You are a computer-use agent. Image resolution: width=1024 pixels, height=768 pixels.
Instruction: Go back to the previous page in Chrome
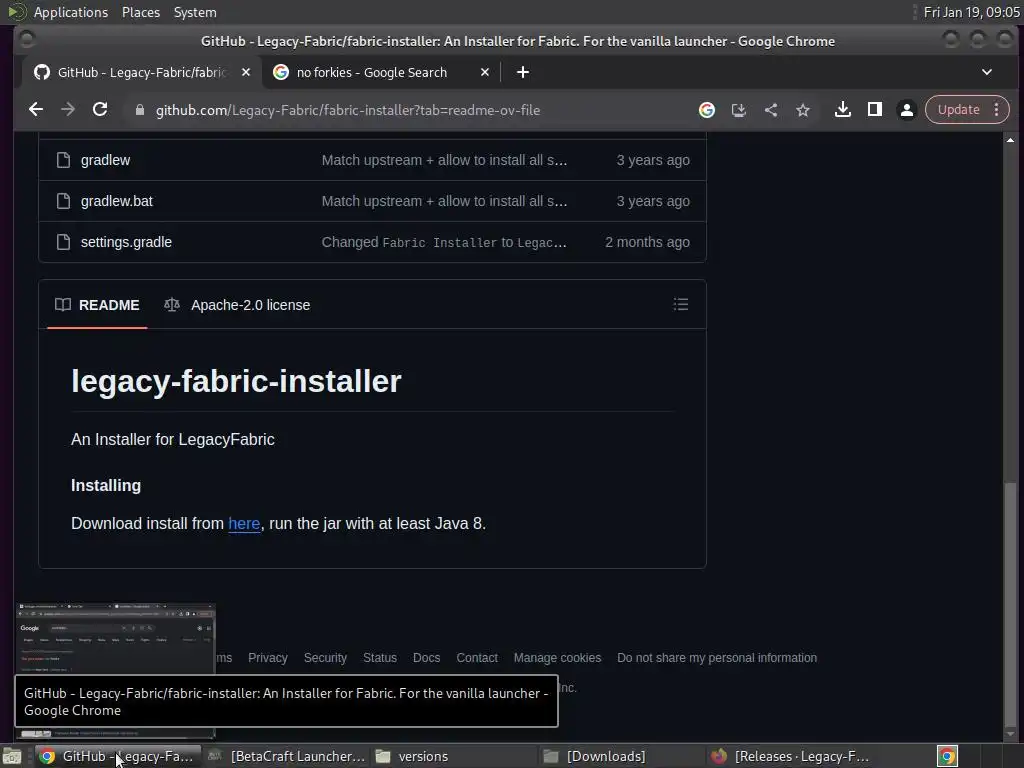36,110
